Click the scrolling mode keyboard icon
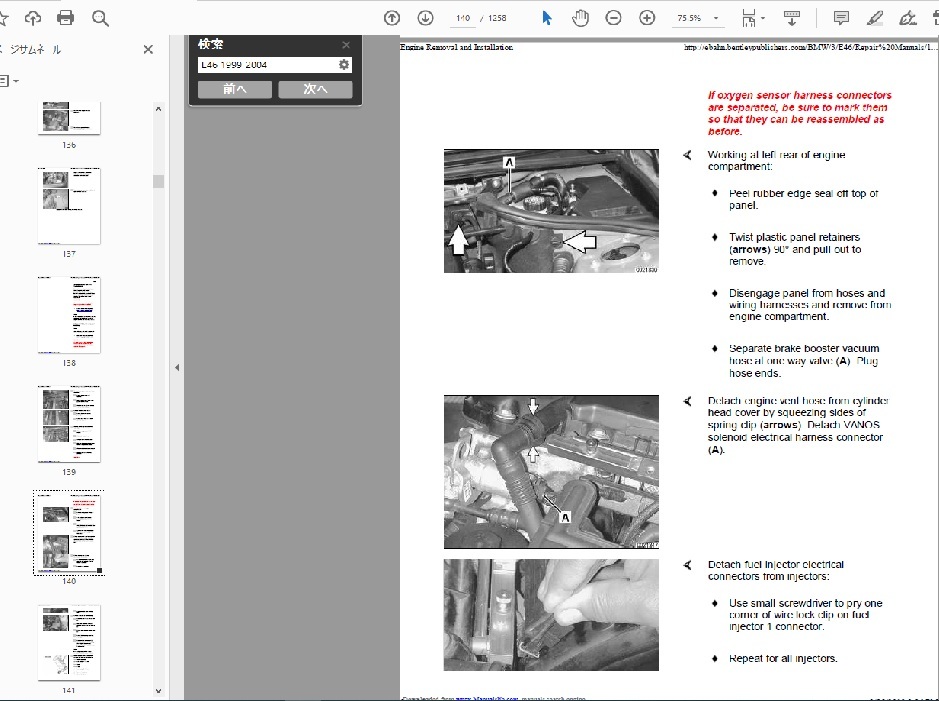This screenshot has height=701, width=939. 792,18
